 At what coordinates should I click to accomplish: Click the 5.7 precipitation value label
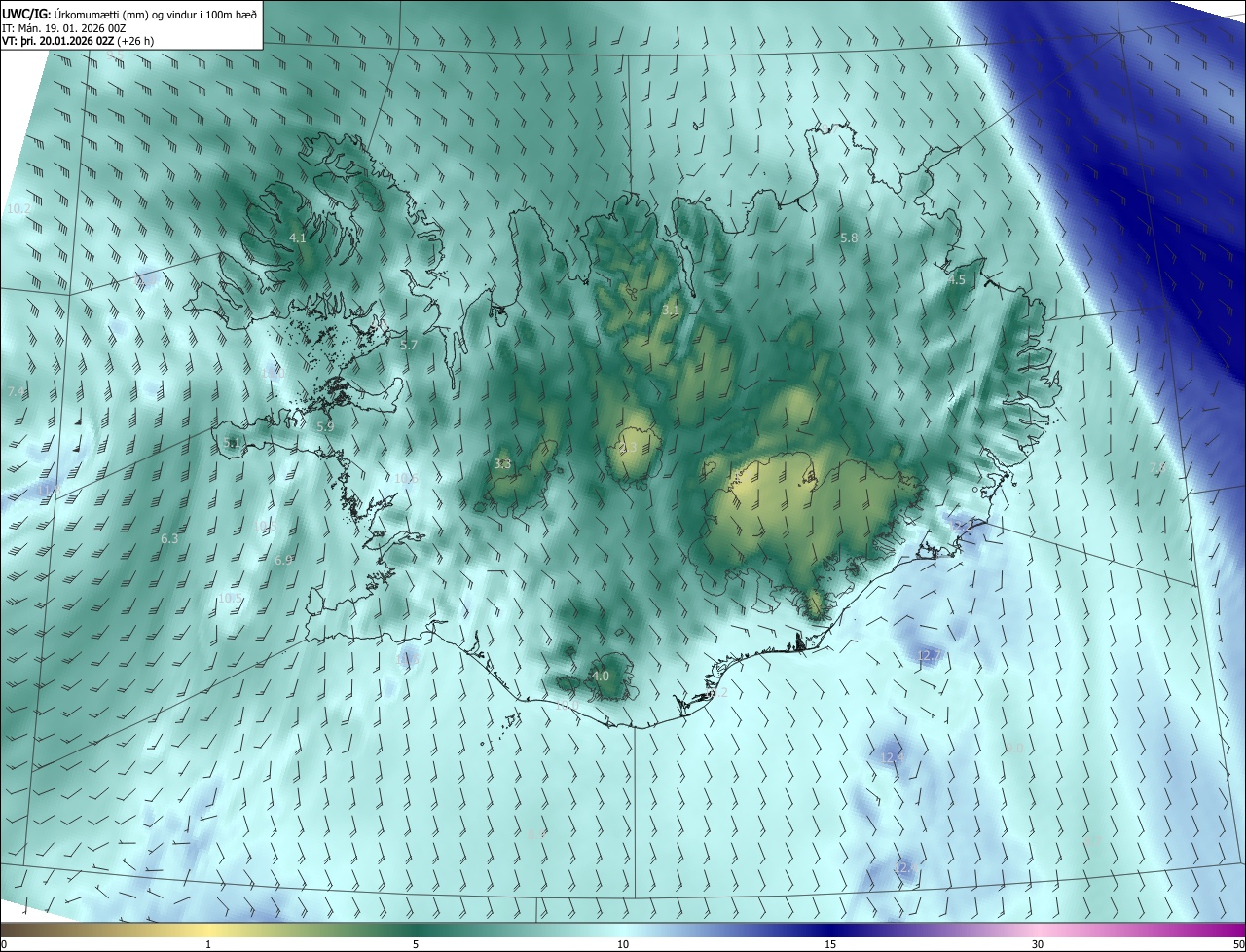[409, 345]
